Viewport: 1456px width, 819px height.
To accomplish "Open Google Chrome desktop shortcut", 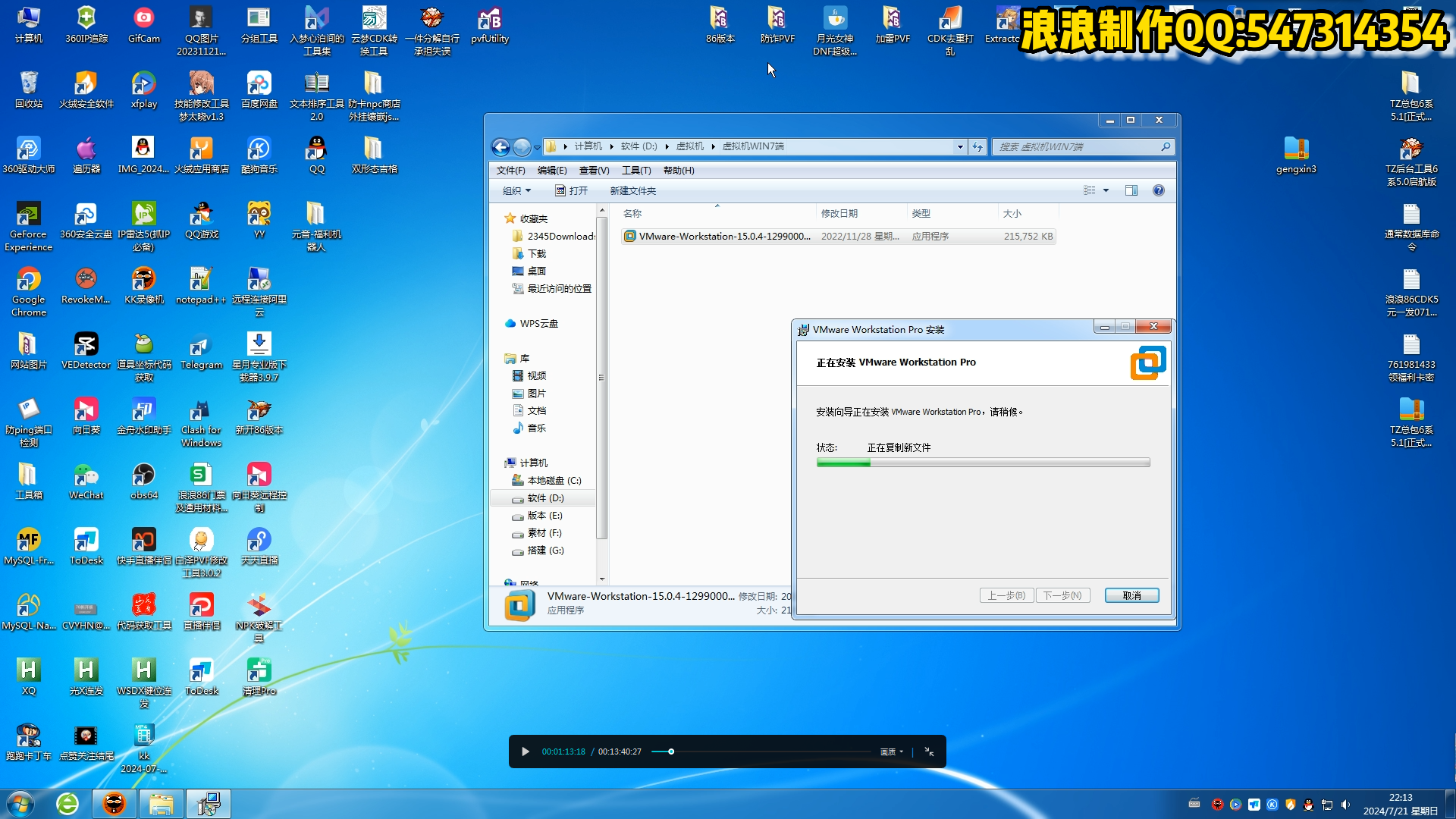I will tap(29, 291).
